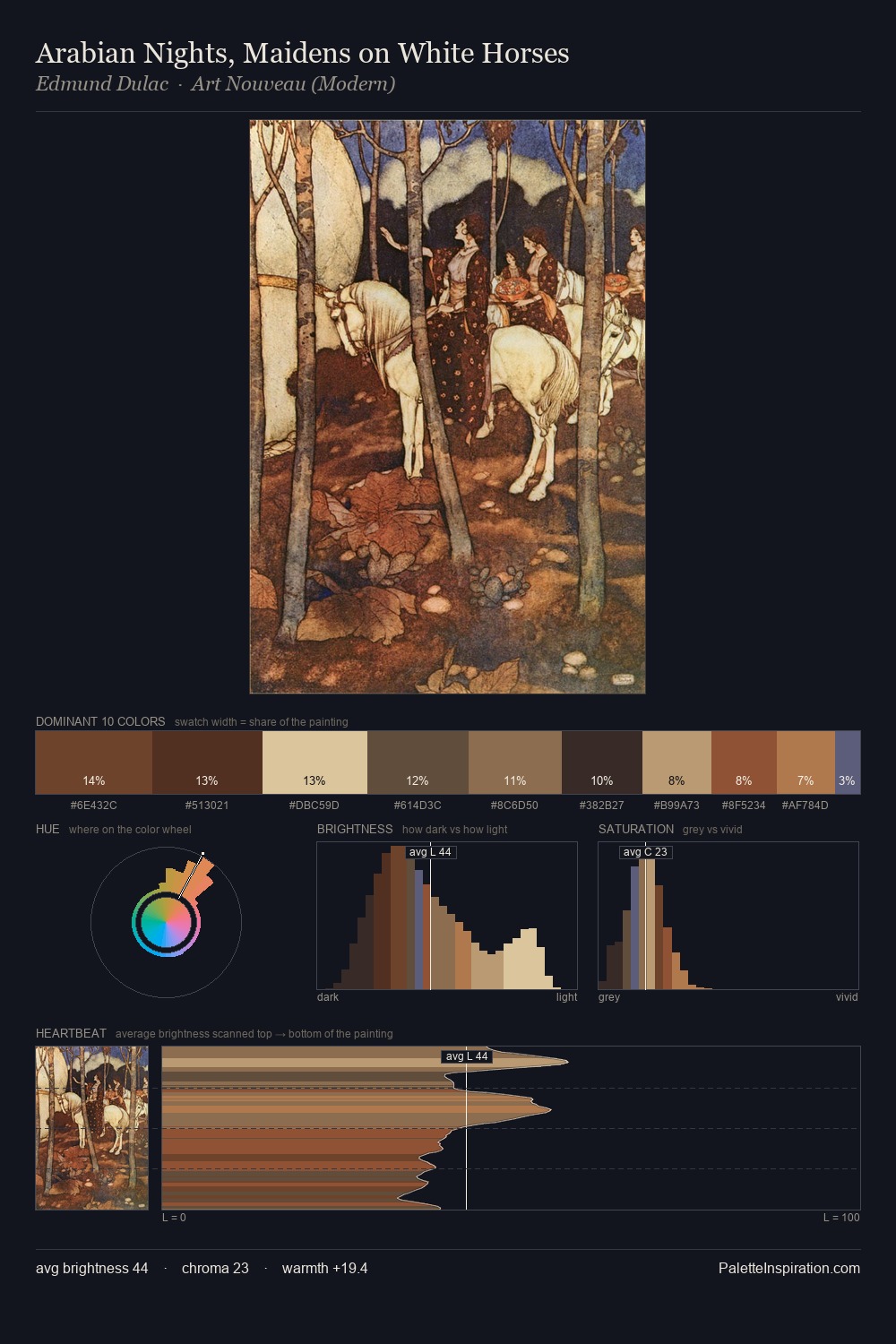Screen dimensions: 896x1344
Task: Click the style 'Art Nouveau (Modern)'
Action: coord(293,84)
